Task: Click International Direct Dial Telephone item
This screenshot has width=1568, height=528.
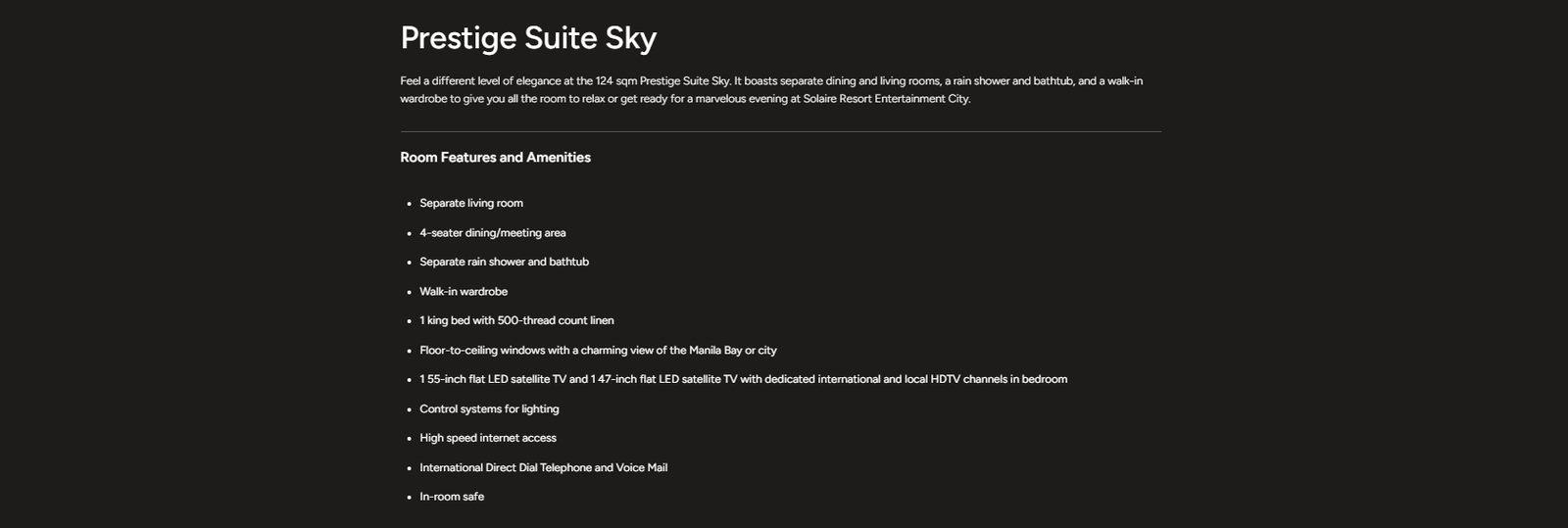Action: (543, 468)
